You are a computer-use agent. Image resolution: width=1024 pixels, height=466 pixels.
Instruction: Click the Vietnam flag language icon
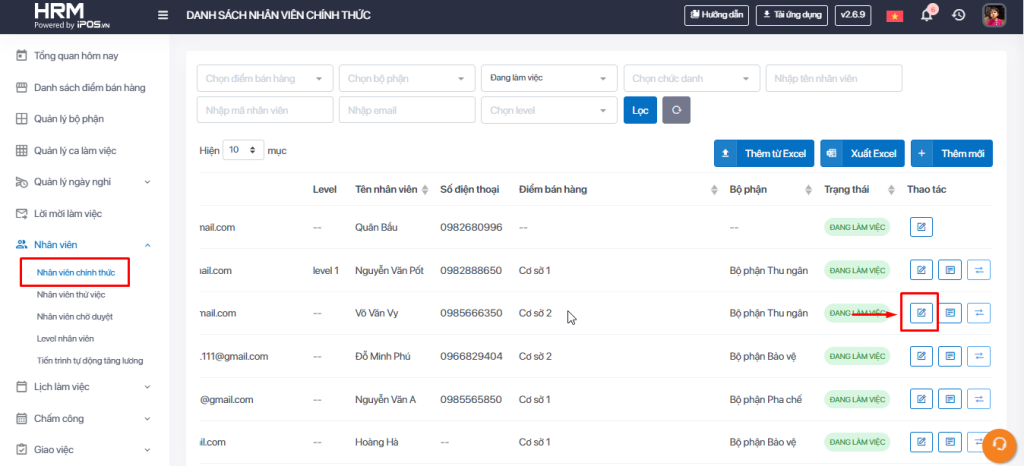(894, 15)
